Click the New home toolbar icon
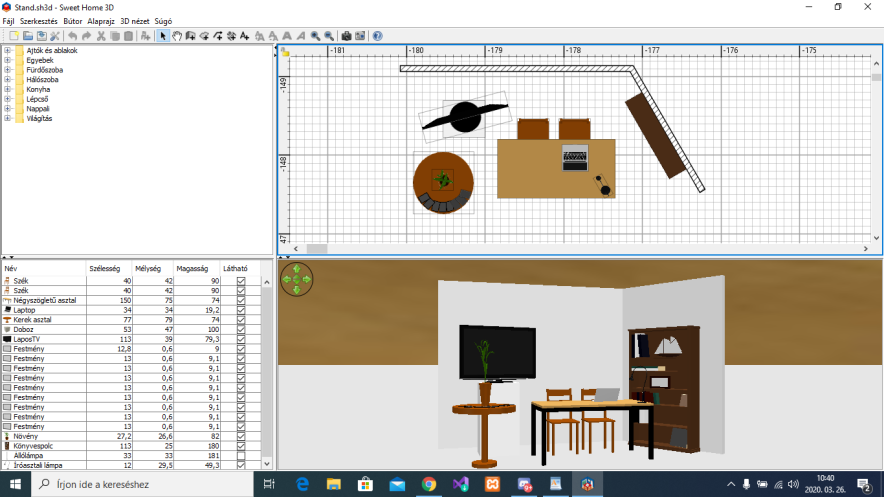The width and height of the screenshot is (884, 497). point(13,36)
